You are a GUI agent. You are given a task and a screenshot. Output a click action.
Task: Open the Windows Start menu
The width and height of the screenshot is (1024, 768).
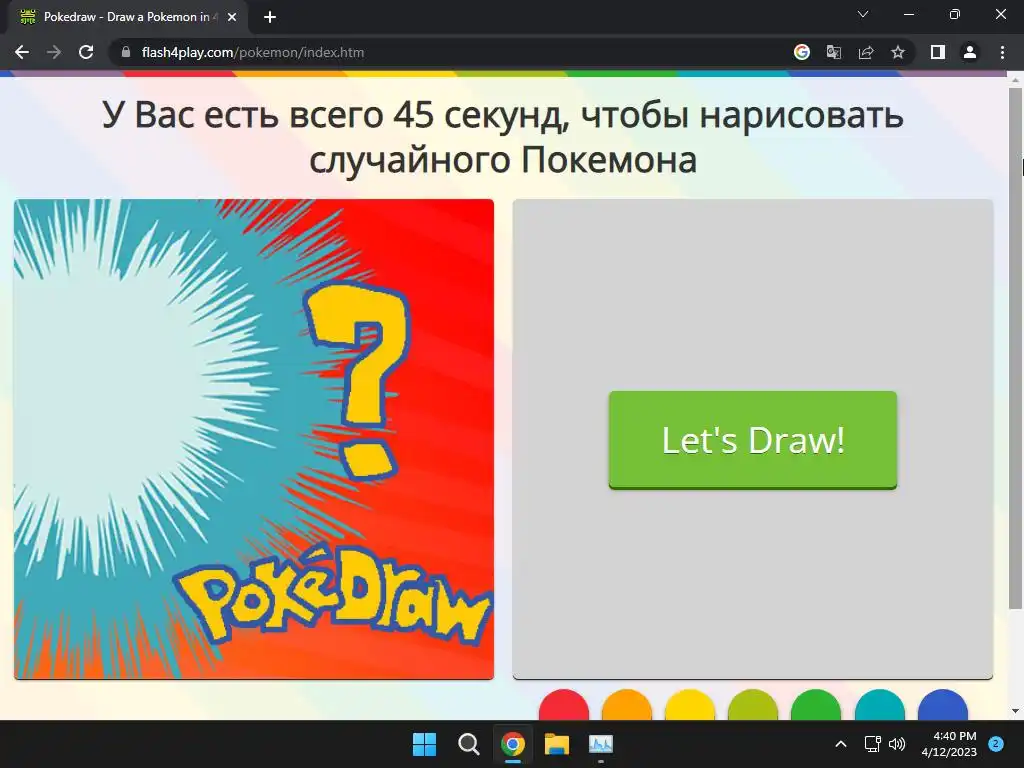click(x=424, y=744)
